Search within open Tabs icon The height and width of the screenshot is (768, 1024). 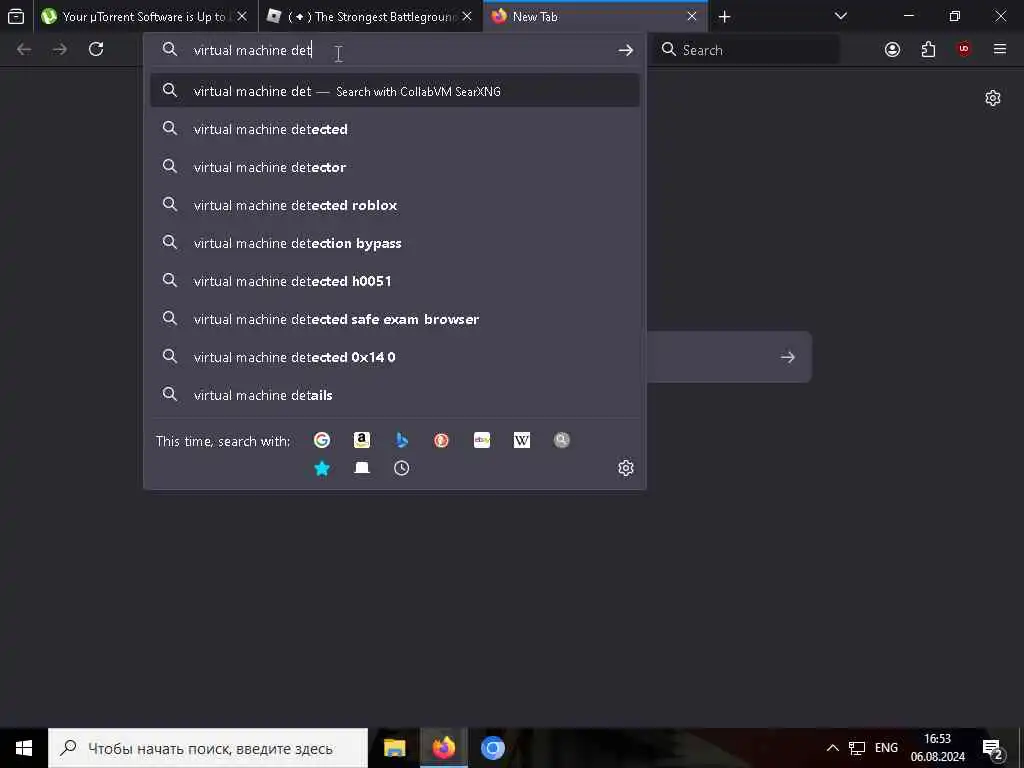[362, 468]
